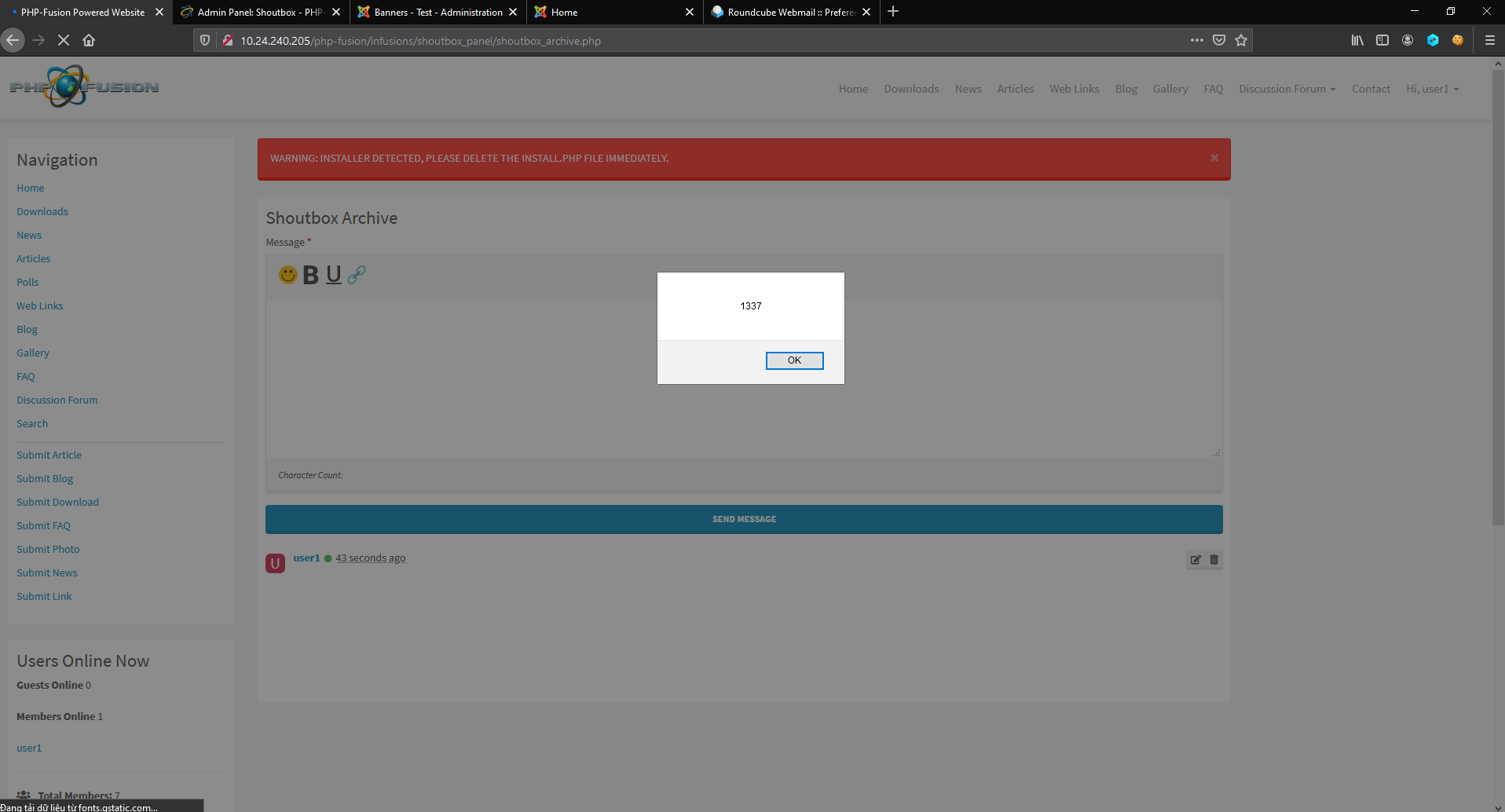Click the 43 seconds ago timestamp
1505x812 pixels.
[x=371, y=558]
